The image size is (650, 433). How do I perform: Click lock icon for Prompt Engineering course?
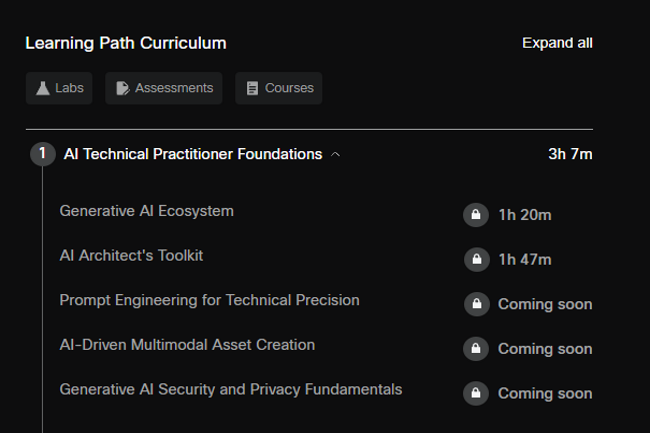tap(476, 304)
